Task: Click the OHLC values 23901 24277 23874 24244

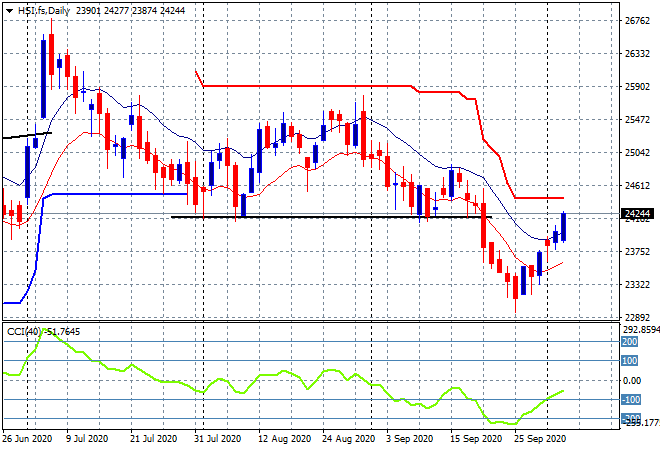Action: point(130,11)
